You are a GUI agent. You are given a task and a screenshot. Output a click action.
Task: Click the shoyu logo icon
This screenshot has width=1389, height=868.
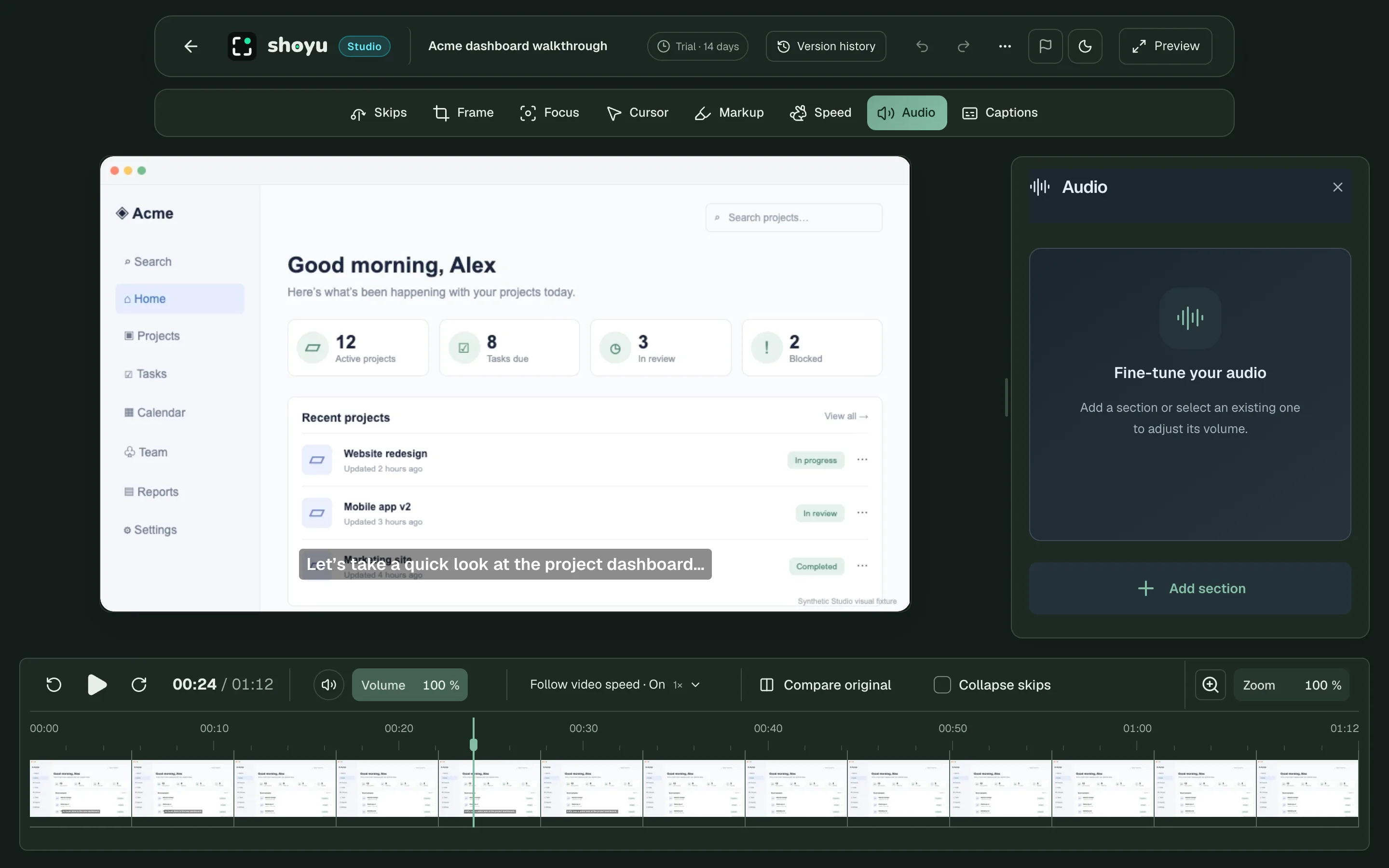pos(242,46)
